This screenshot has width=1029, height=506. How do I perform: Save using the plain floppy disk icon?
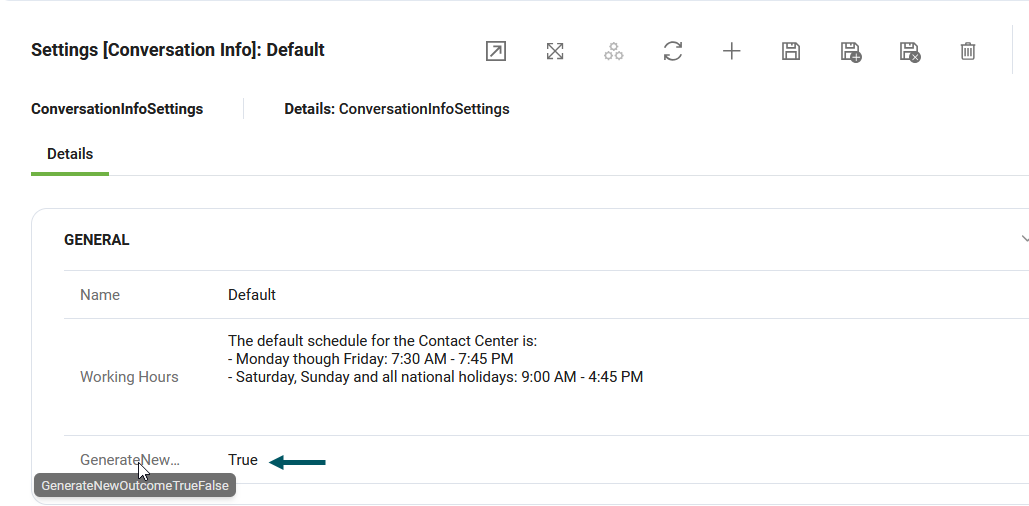(x=791, y=51)
